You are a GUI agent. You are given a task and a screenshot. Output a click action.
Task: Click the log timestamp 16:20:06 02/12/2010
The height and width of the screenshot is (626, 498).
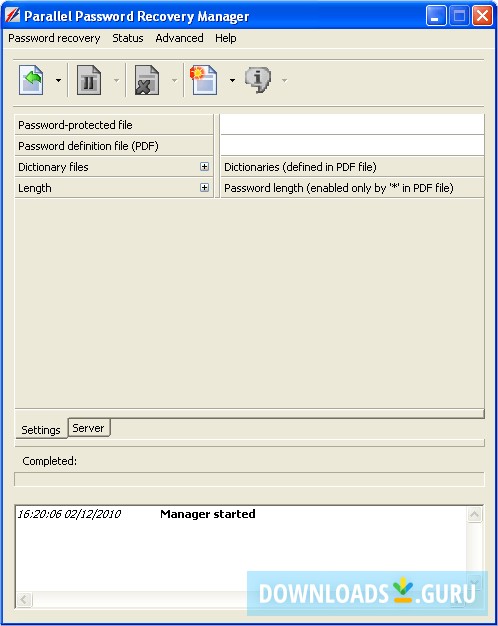(69, 514)
